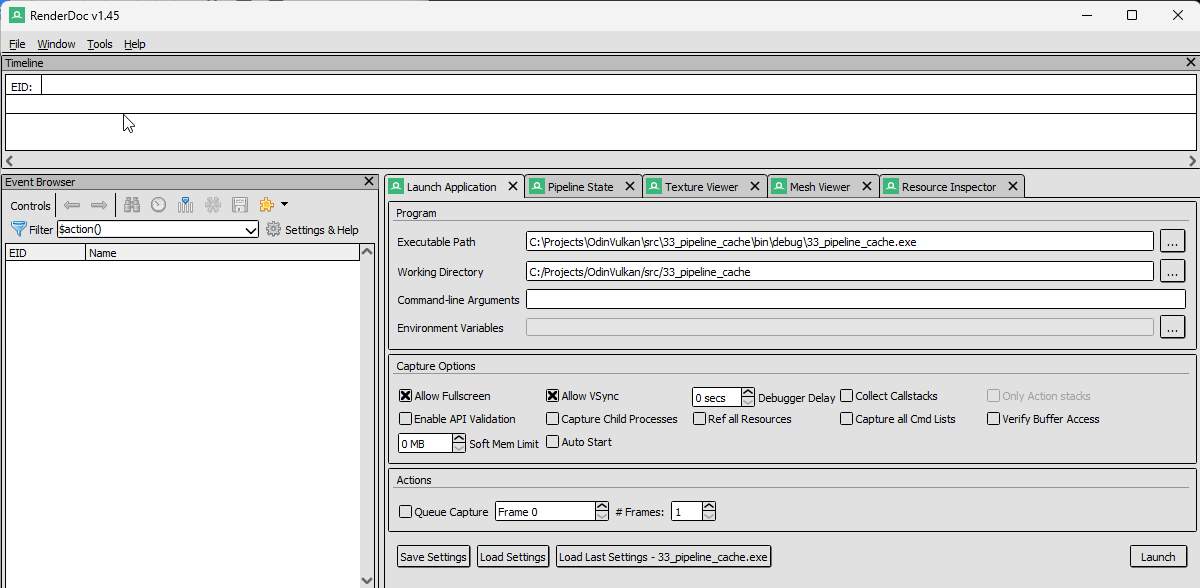The width and height of the screenshot is (1200, 588).
Task: Open the Tools menu
Action: 100,44
